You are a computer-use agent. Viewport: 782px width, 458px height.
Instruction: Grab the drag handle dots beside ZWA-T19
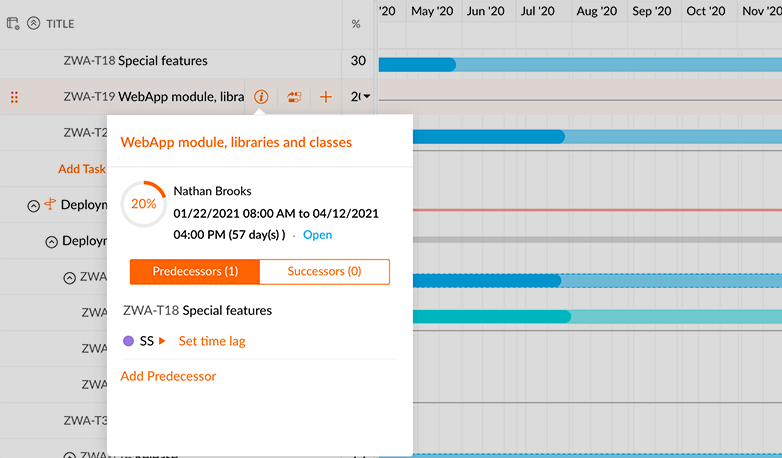coord(14,97)
